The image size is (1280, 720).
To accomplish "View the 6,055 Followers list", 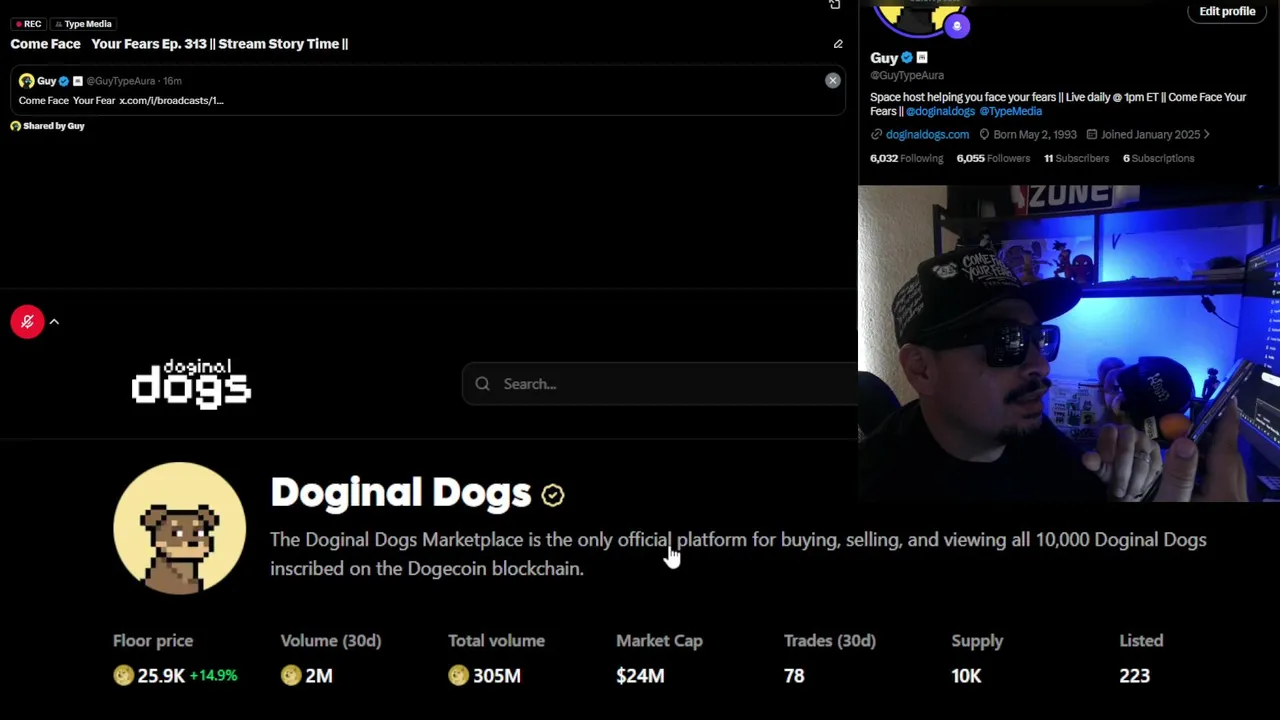I will [x=993, y=158].
